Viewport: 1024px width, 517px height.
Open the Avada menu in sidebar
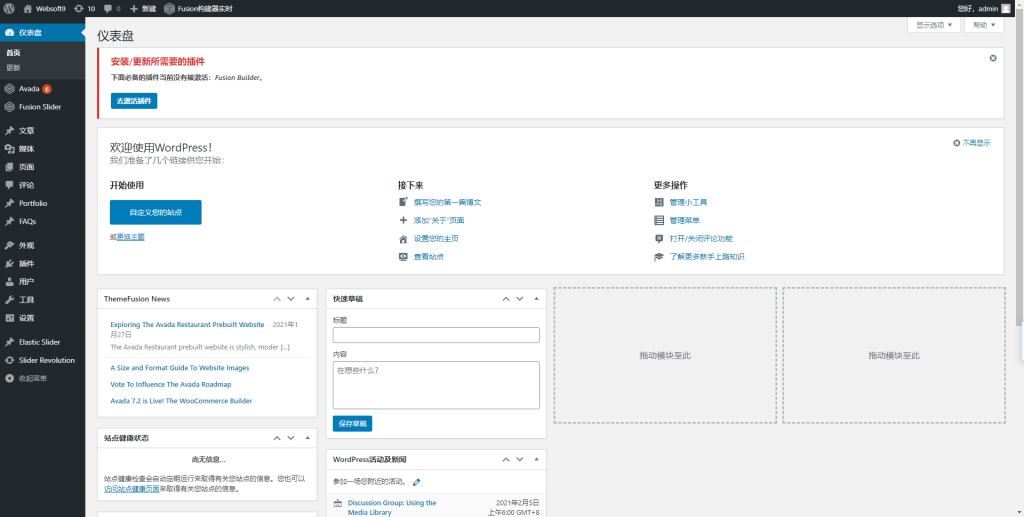tap(29, 88)
